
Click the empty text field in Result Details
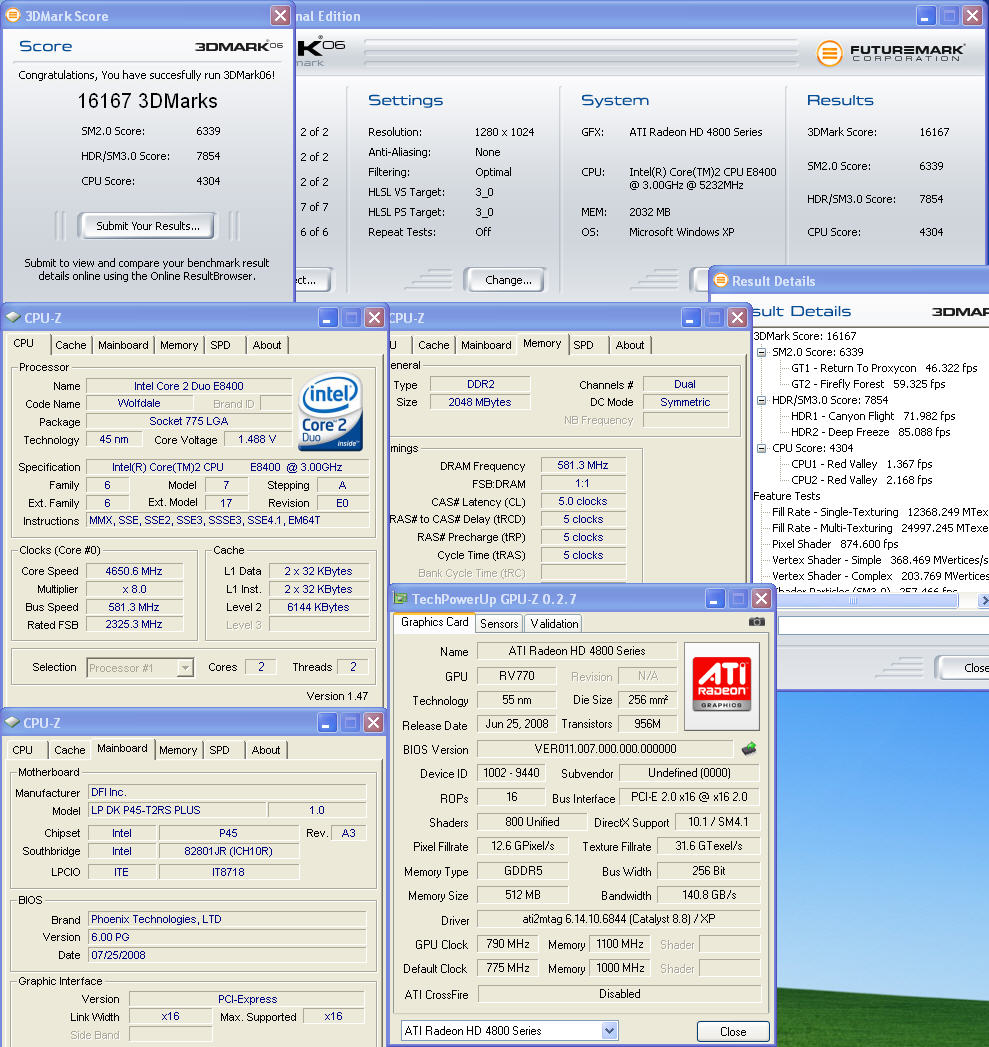tap(883, 626)
